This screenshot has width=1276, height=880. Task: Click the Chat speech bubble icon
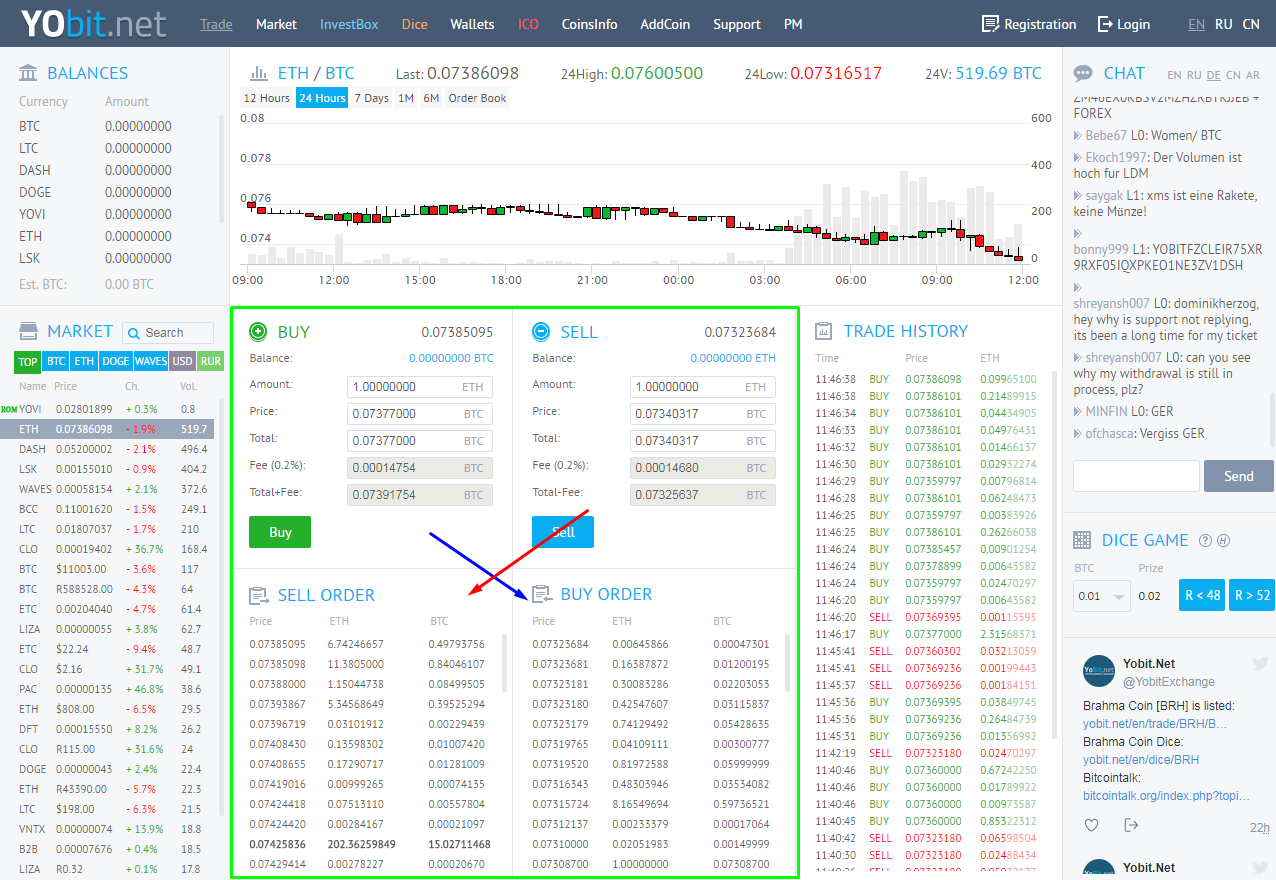[1083, 73]
